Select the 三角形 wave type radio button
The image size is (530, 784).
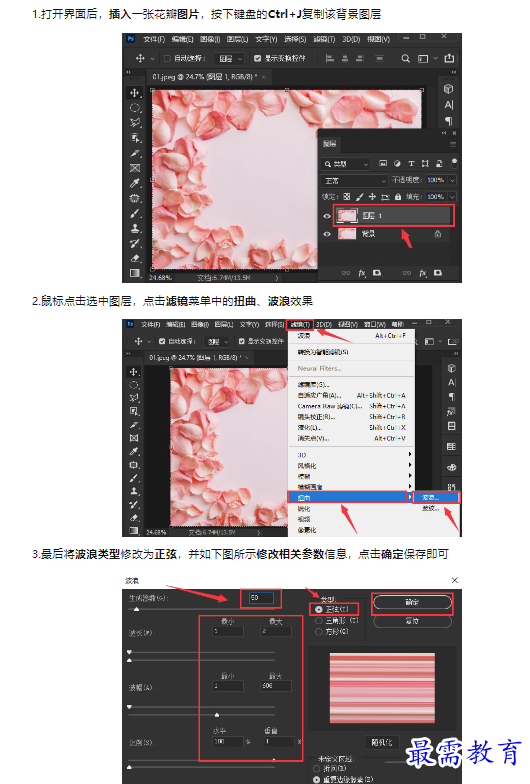tap(318, 620)
